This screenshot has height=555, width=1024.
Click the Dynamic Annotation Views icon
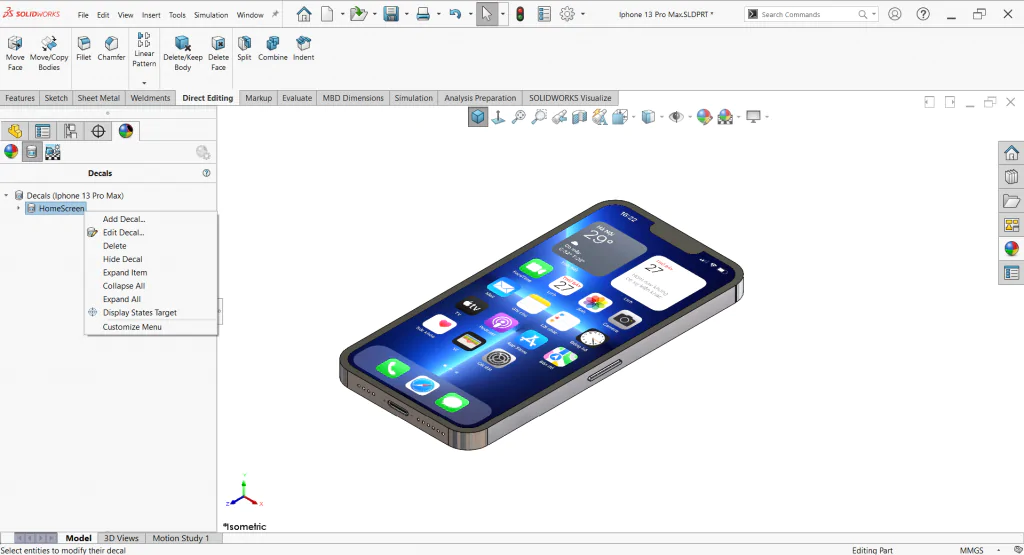click(600, 117)
